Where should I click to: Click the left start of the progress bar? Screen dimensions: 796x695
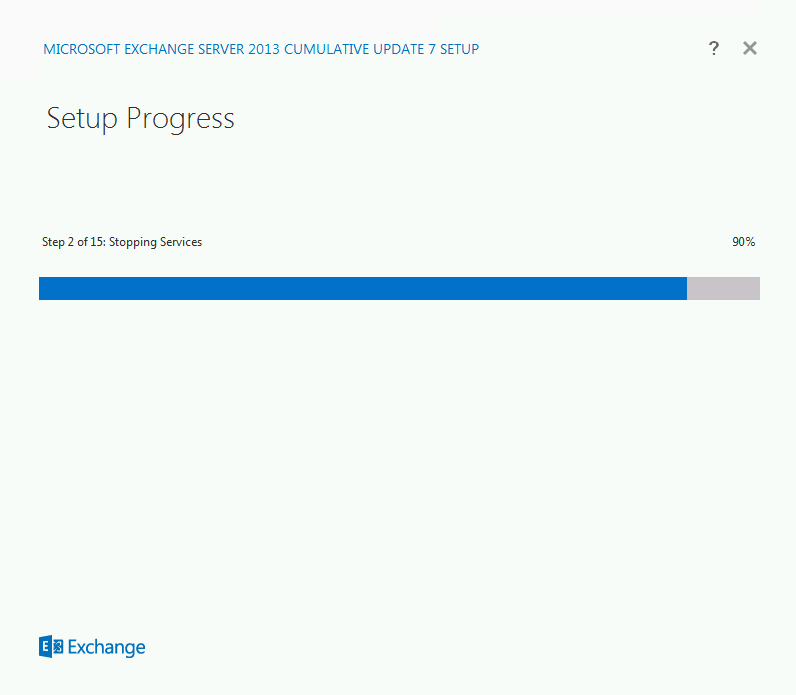(x=42, y=288)
